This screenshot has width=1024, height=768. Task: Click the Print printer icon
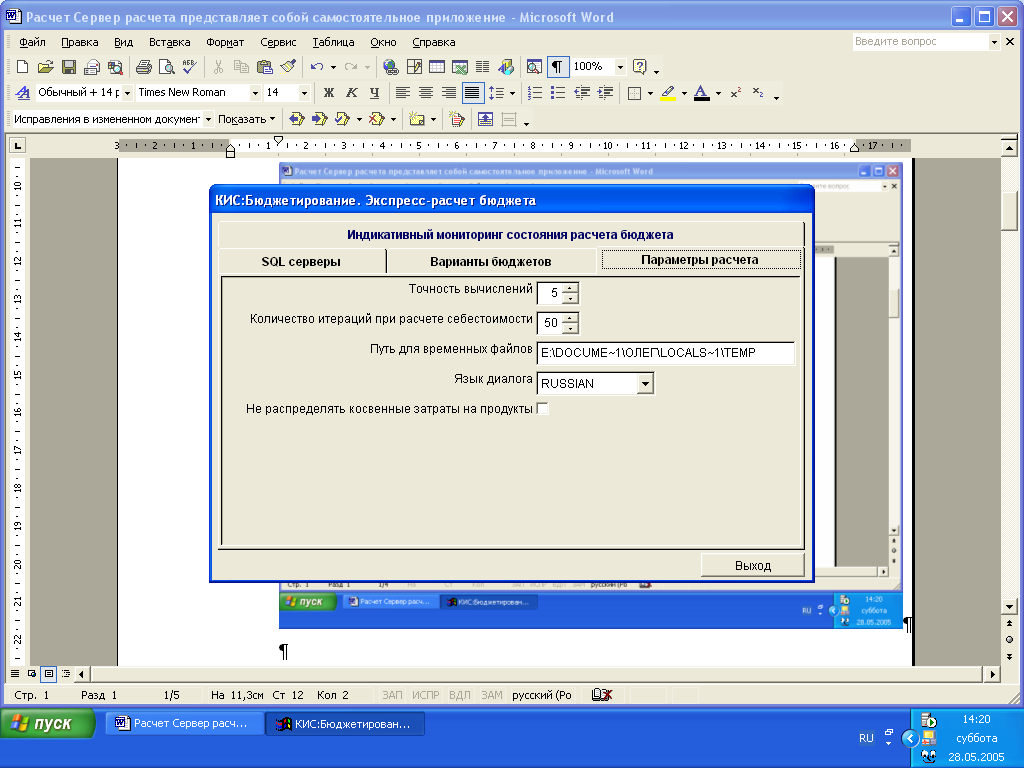(144, 67)
